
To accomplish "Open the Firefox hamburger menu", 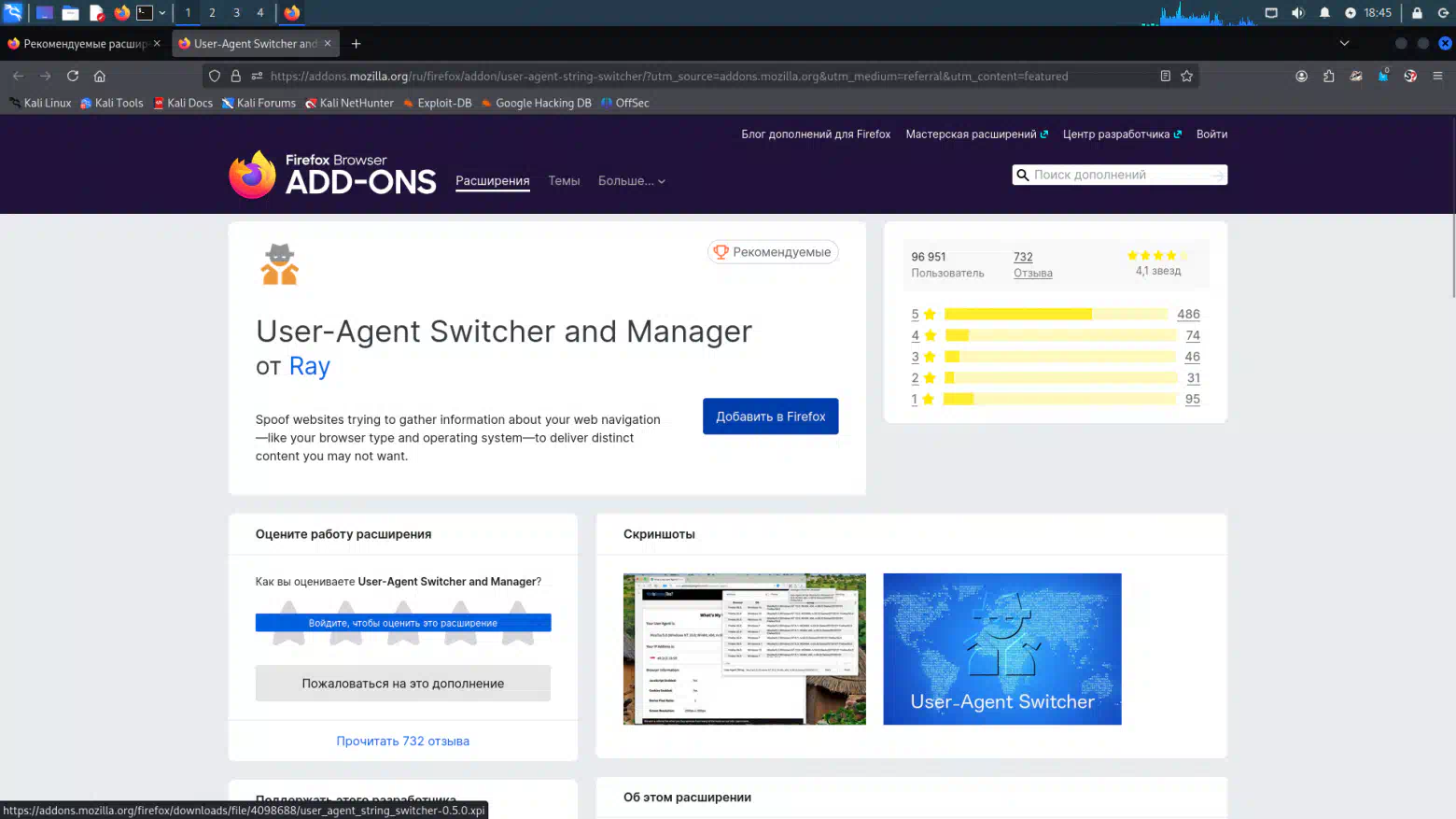I will click(1437, 77).
